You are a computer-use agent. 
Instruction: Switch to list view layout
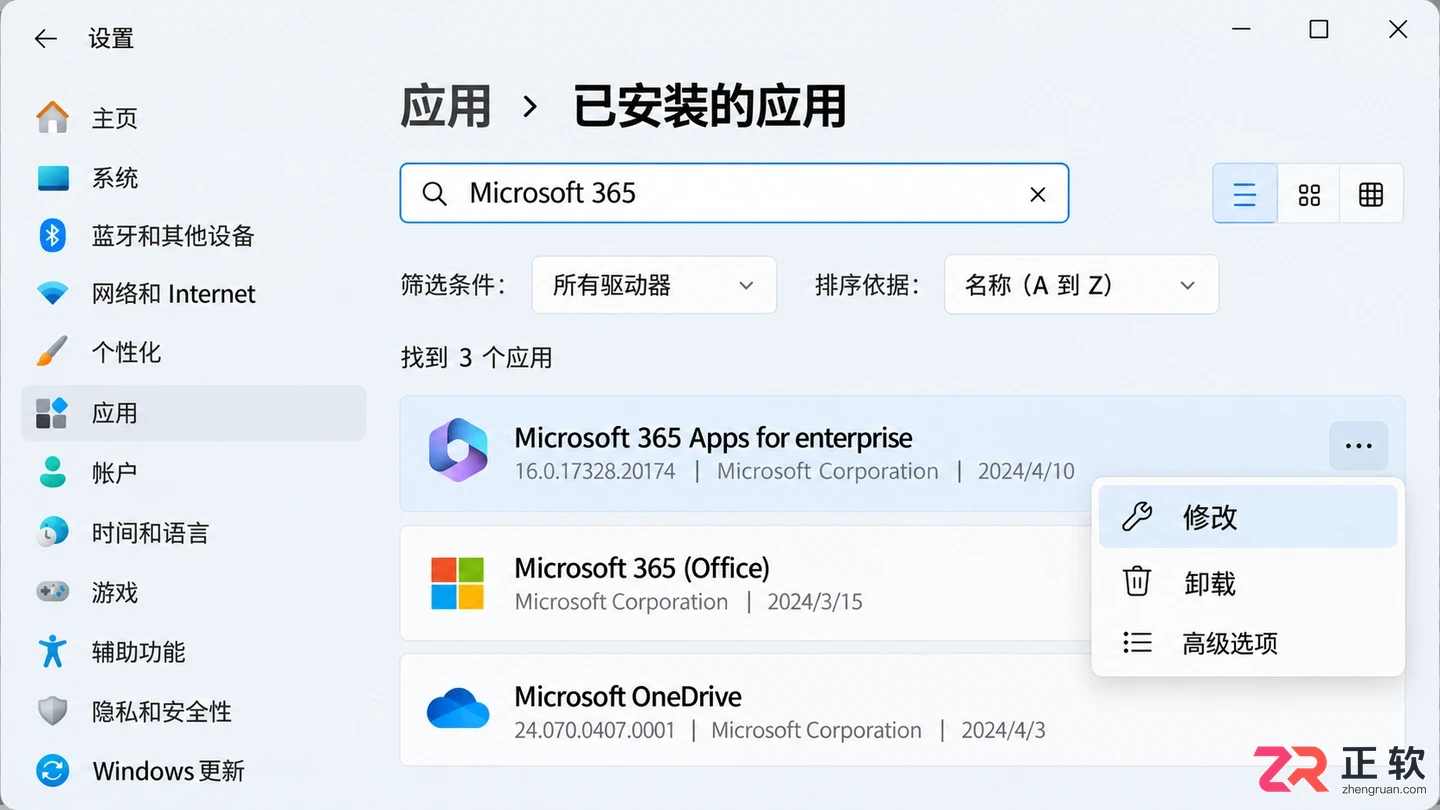[x=1245, y=194]
